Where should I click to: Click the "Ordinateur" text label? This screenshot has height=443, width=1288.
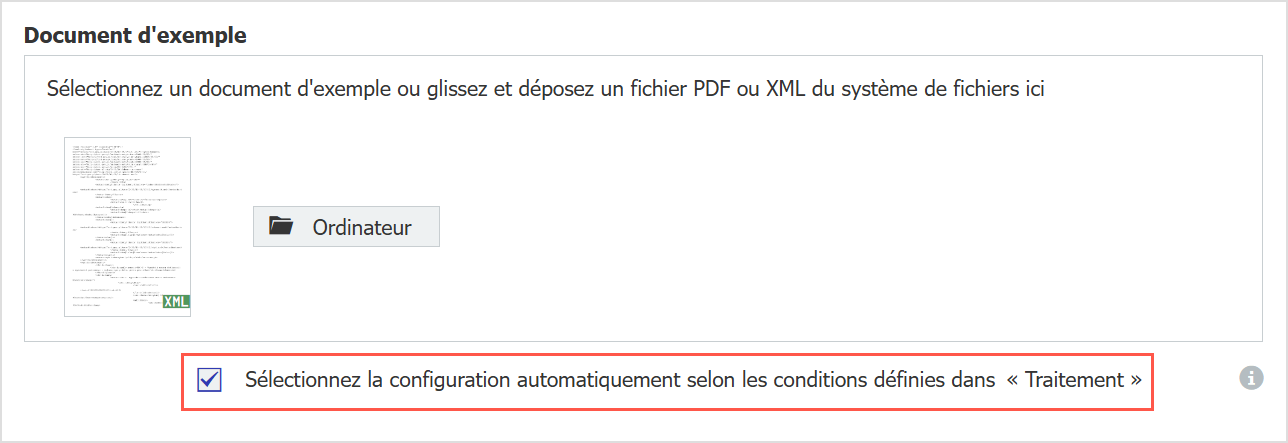coord(362,227)
